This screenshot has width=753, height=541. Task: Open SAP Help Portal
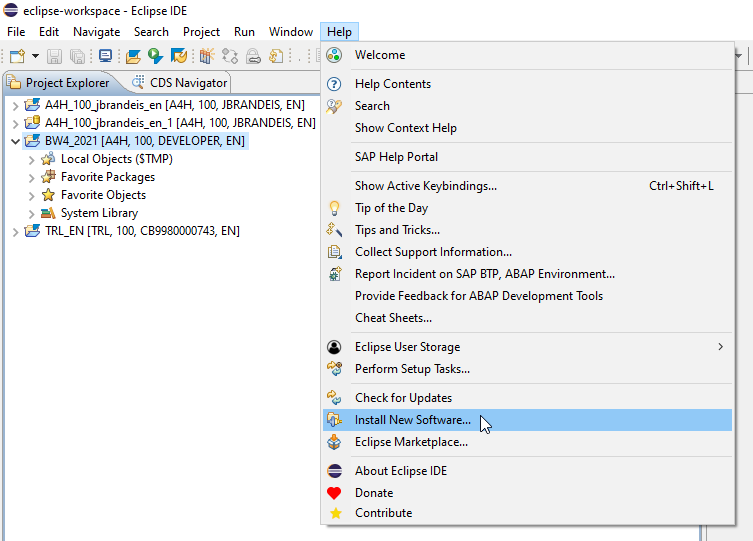[527, 156]
